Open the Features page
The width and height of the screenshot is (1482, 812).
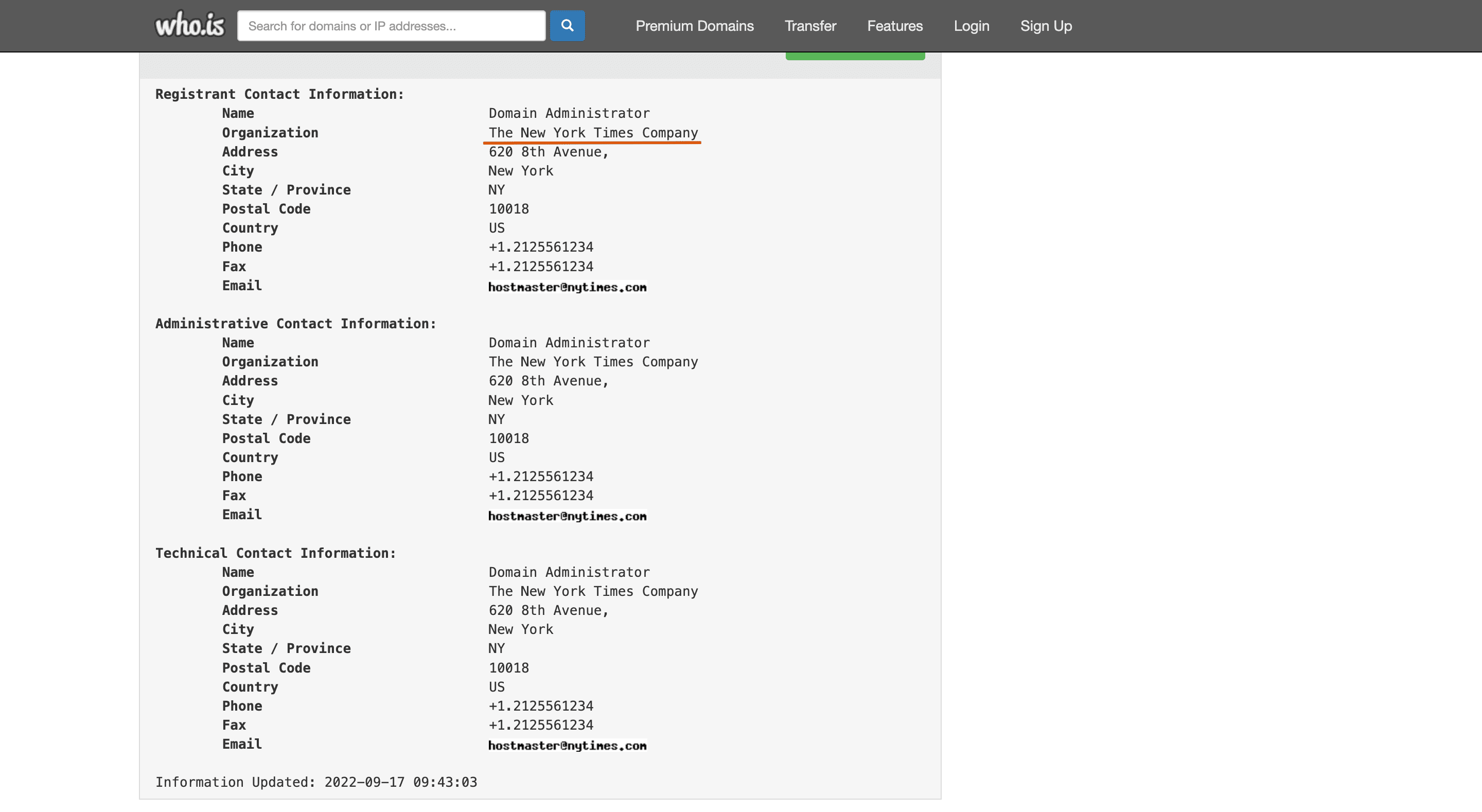pos(895,25)
